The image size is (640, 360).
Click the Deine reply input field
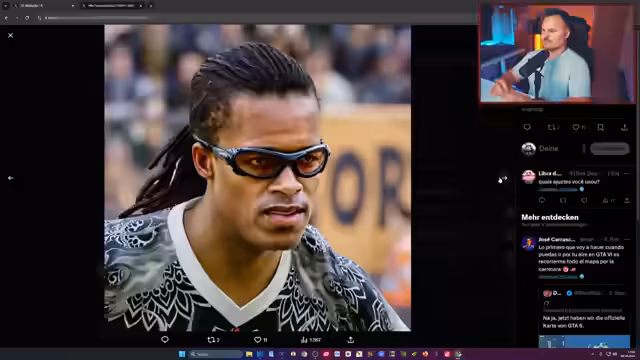coord(560,149)
